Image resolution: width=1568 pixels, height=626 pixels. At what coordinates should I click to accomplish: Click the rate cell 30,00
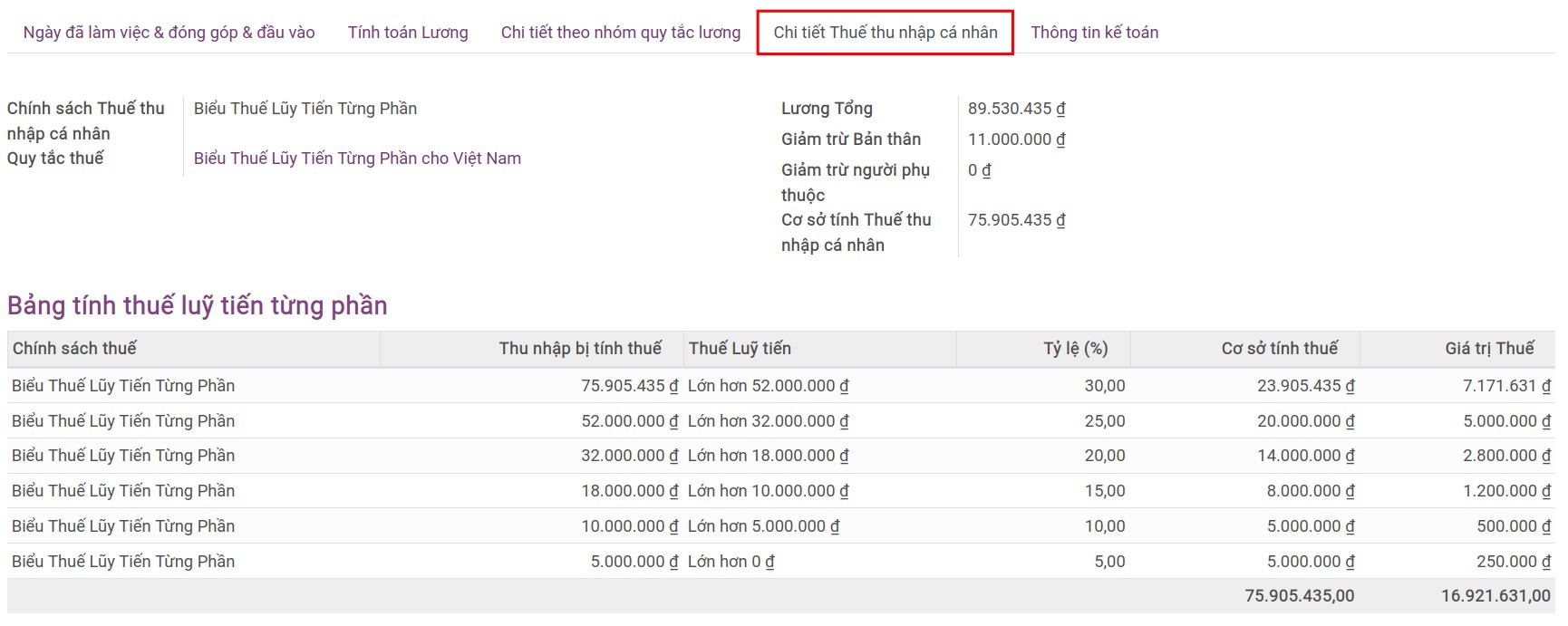1105,386
